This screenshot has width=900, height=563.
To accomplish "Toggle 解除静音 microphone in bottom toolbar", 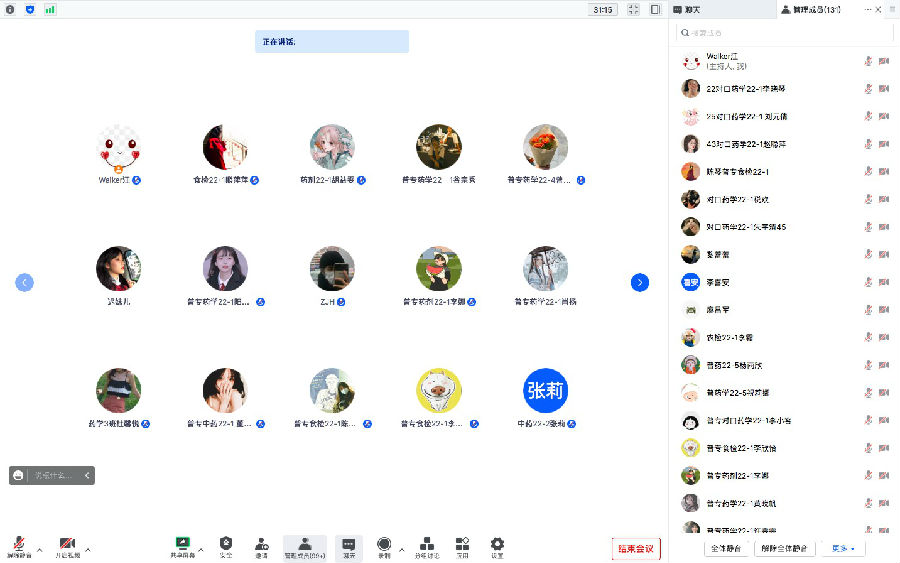I will point(16,545).
